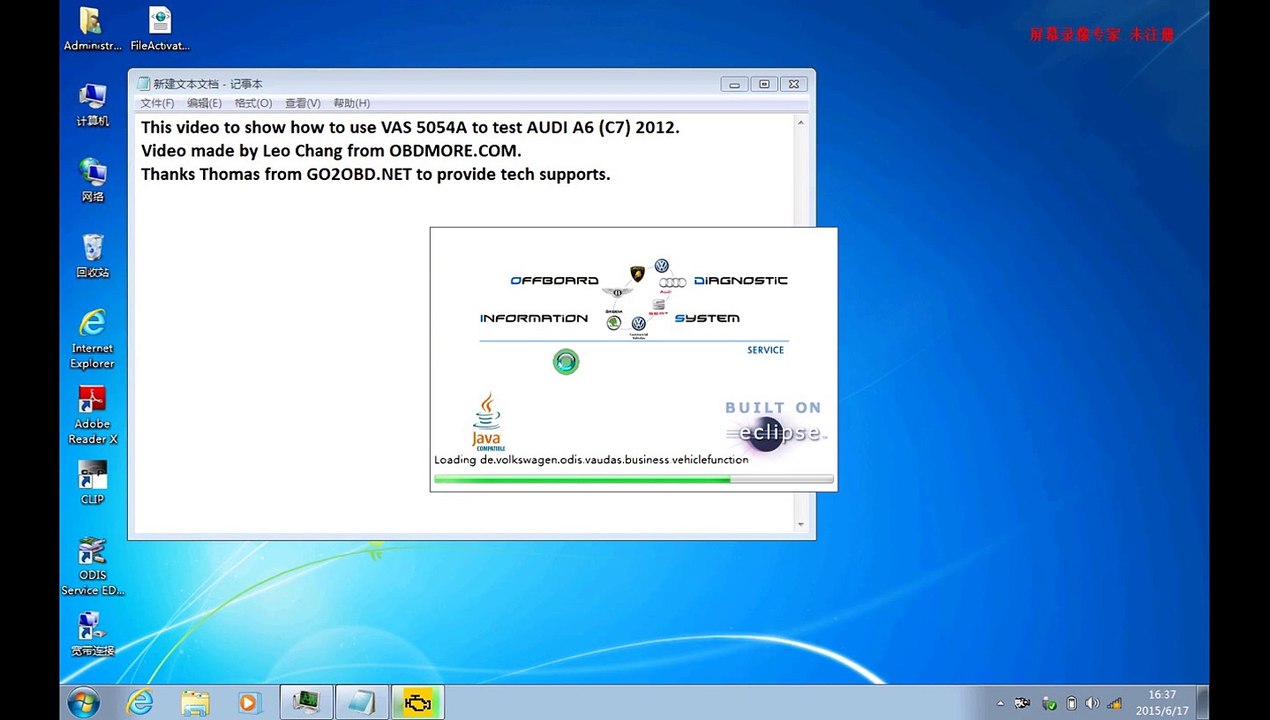Open the Notepad Help (帮助) menu
1270x720 pixels.
point(351,103)
